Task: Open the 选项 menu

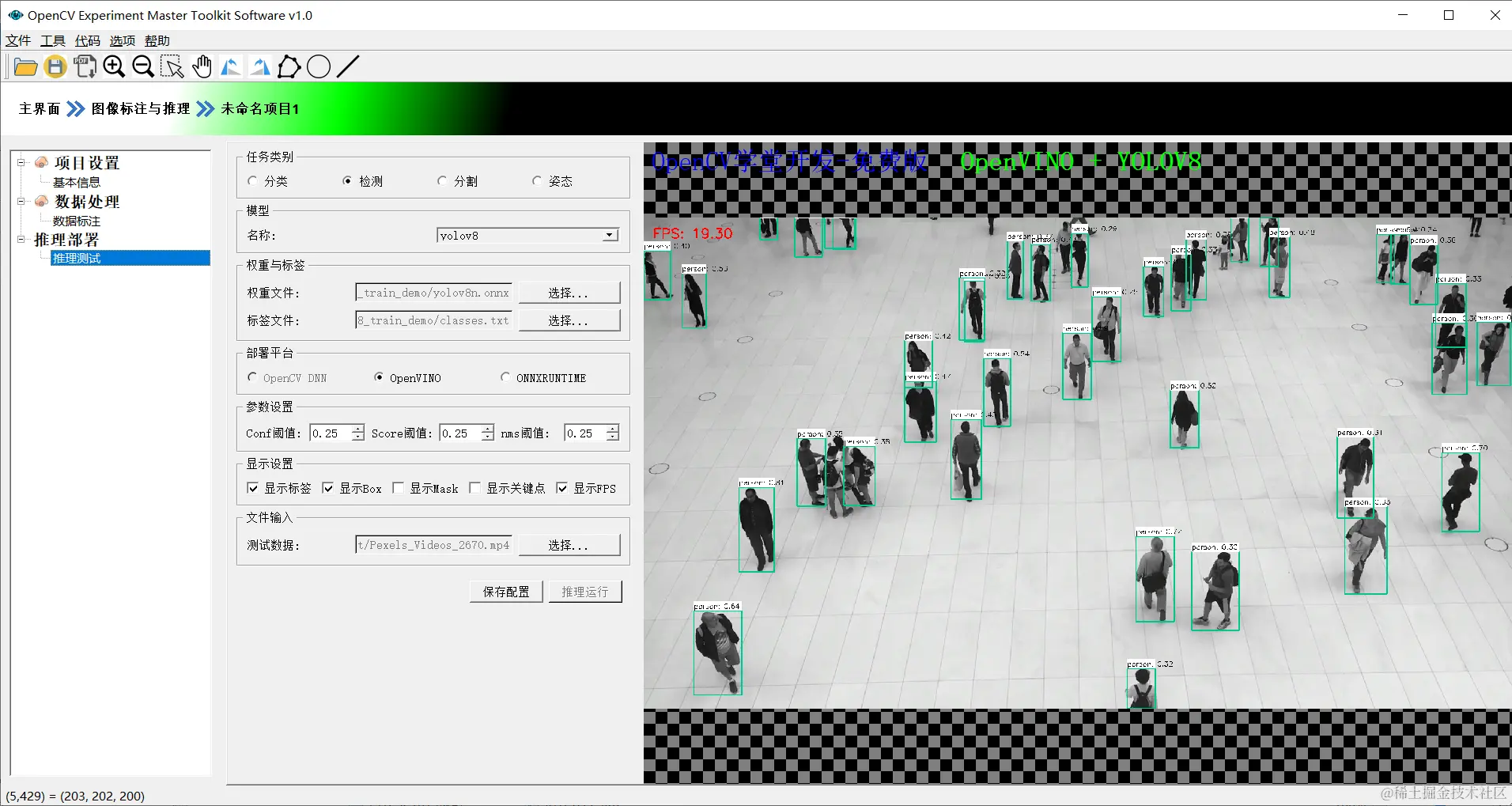Action: (x=123, y=41)
